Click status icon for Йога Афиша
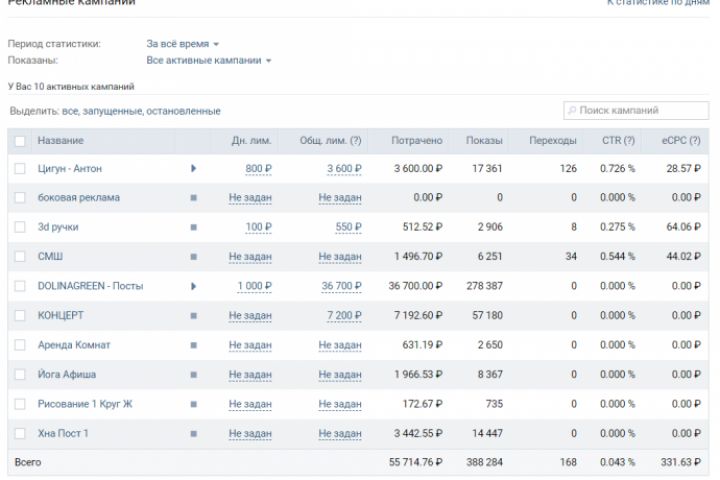The width and height of the screenshot is (720, 480). pyautogui.click(x=193, y=375)
